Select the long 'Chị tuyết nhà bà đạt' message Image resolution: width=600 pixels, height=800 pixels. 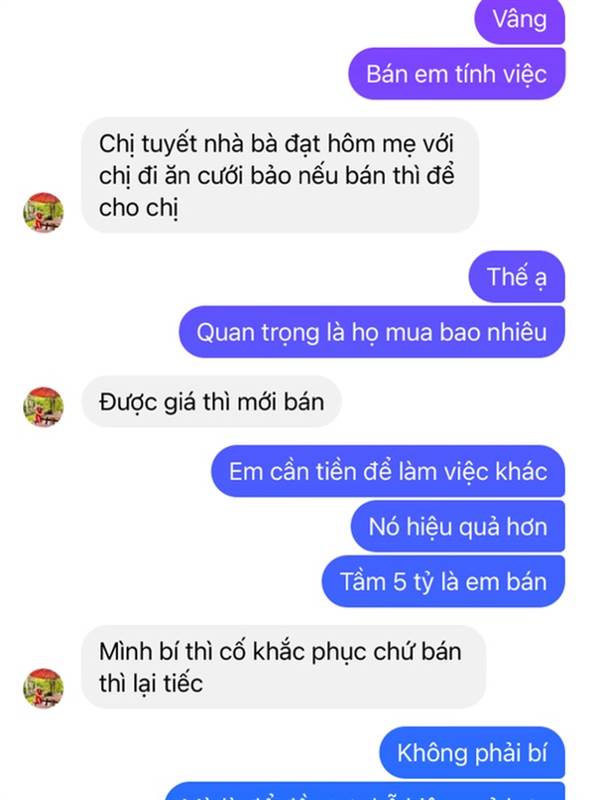coord(280,176)
